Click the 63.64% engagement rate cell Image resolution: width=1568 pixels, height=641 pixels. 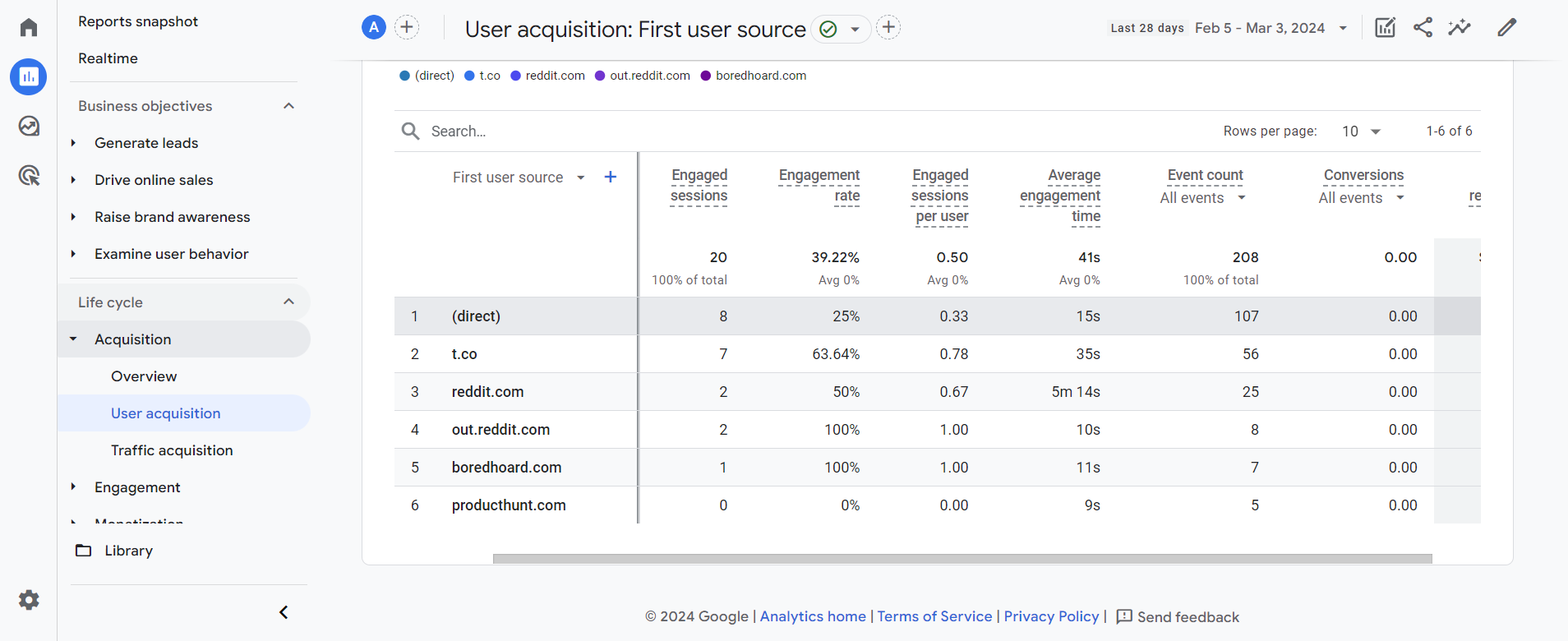[836, 354]
